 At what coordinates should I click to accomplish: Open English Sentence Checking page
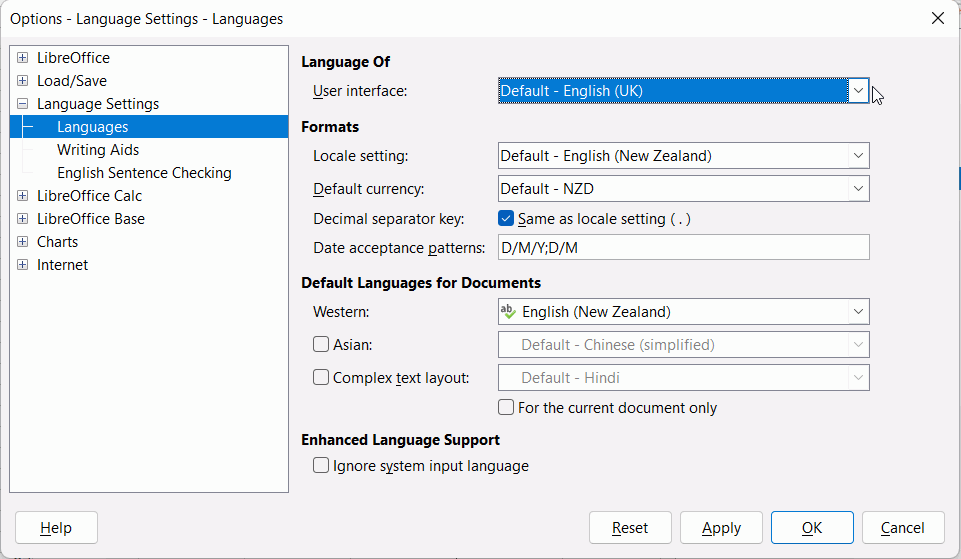[x=144, y=173]
